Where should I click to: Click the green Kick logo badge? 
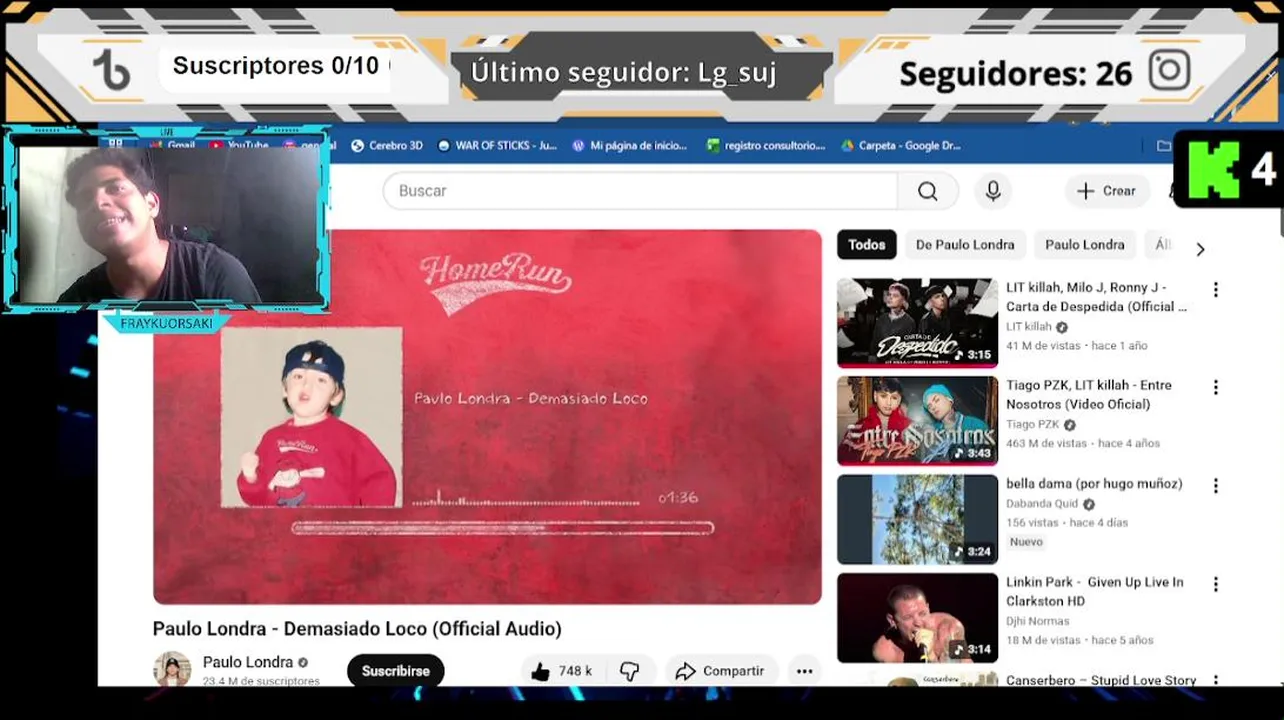[1213, 169]
